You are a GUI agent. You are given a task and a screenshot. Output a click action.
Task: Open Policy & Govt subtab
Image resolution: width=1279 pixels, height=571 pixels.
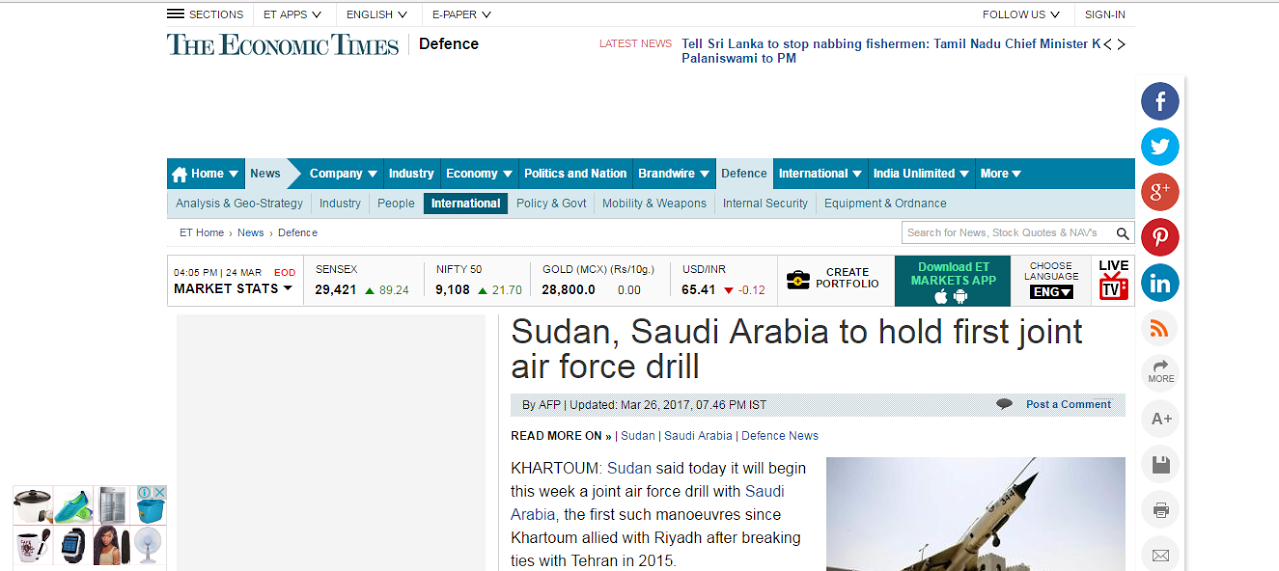tap(551, 203)
